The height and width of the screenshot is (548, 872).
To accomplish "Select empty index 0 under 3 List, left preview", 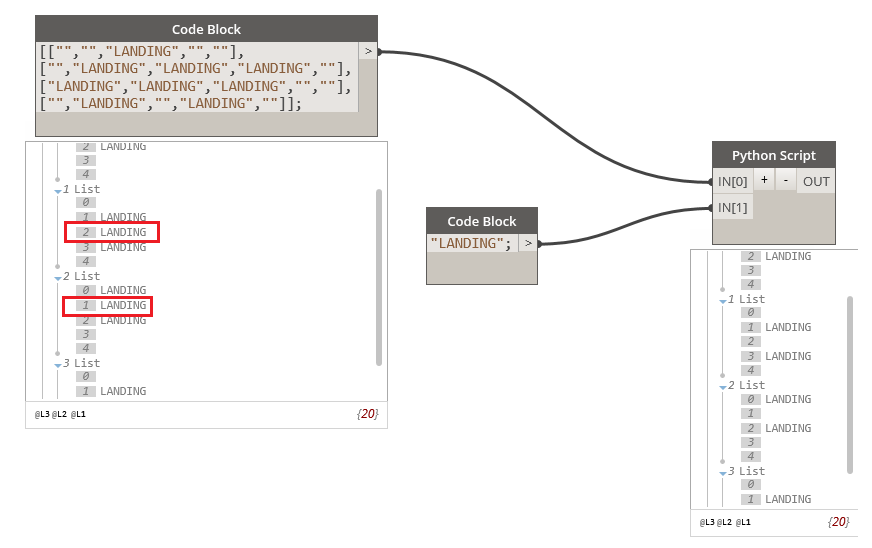I will click(86, 377).
